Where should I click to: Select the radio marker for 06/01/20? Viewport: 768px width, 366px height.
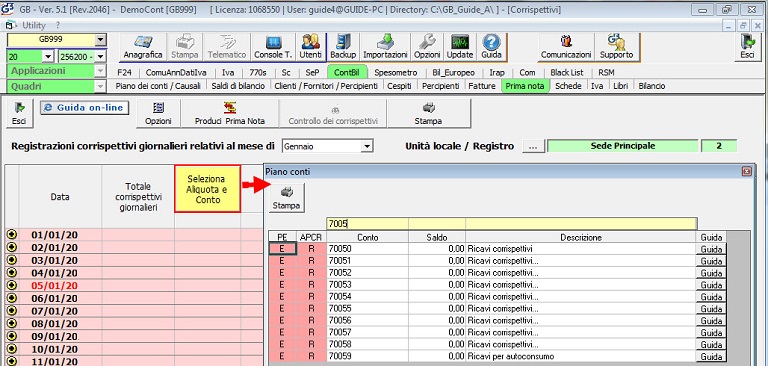12,298
